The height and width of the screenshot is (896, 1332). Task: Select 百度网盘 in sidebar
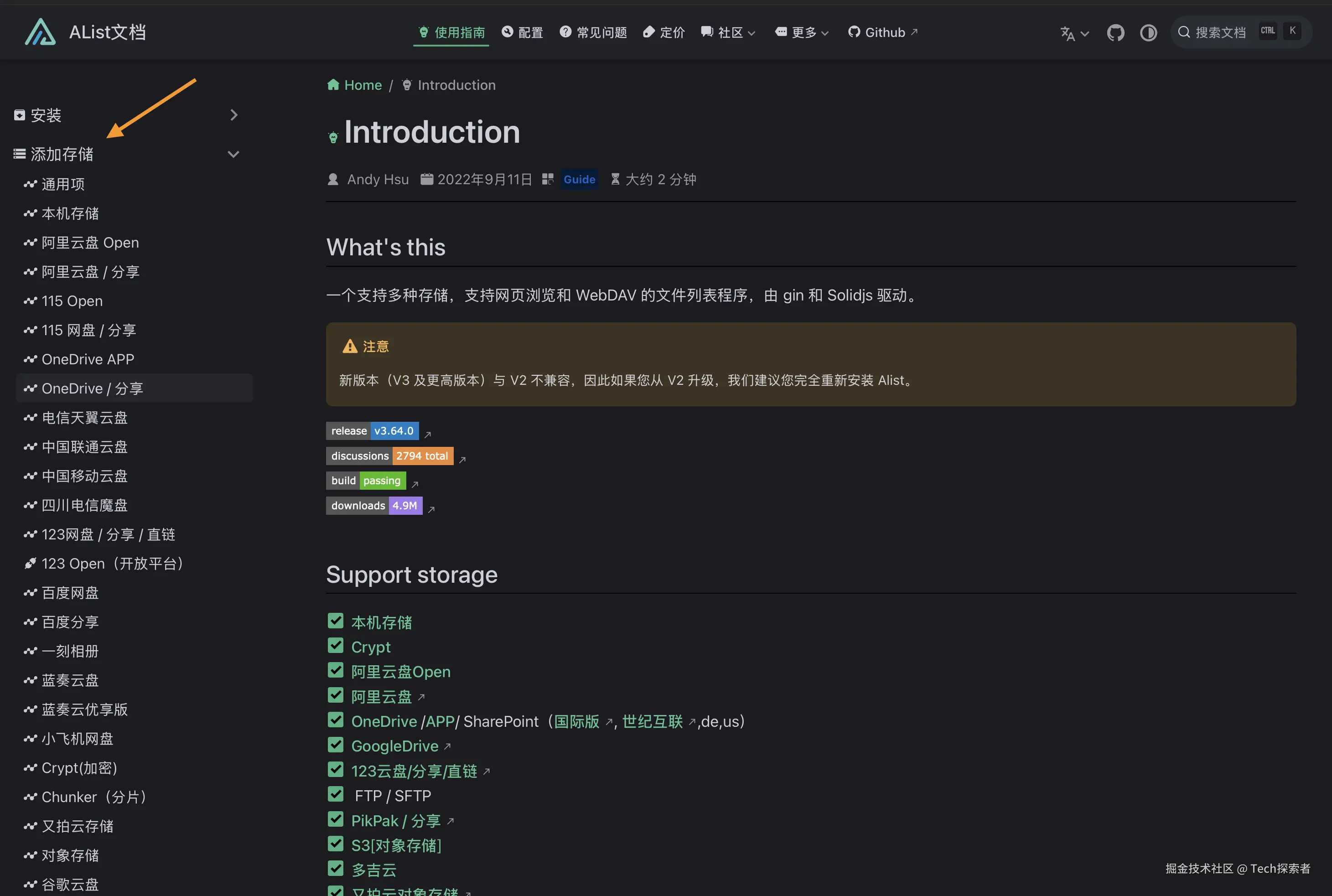[x=134, y=593]
